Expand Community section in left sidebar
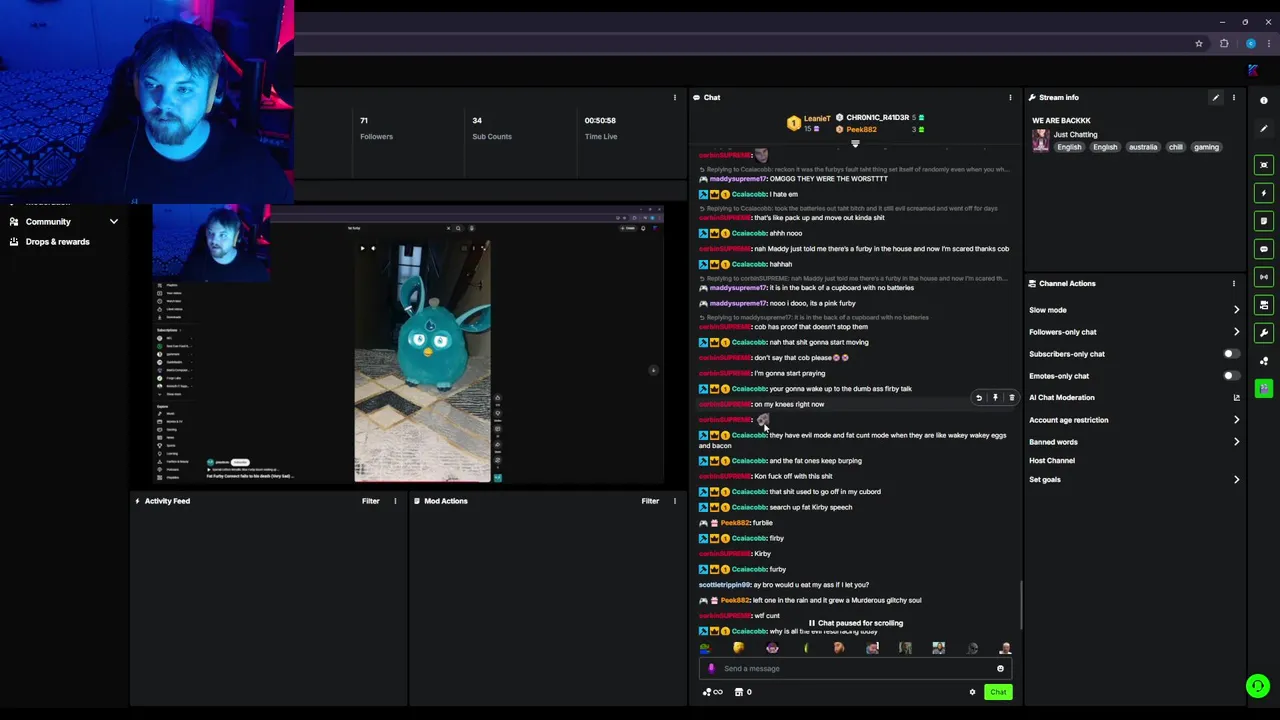Screen dimensions: 1280x720 pos(114,222)
